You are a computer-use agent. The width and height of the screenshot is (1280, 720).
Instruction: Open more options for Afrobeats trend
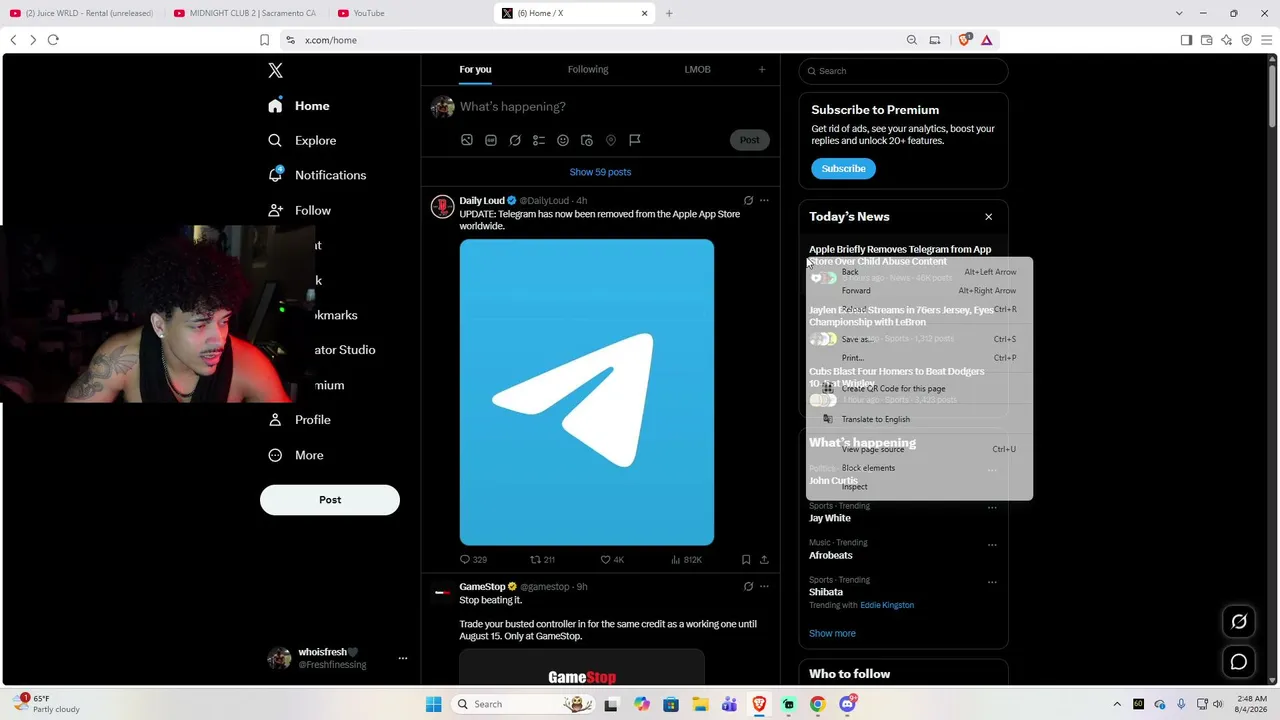pos(992,545)
